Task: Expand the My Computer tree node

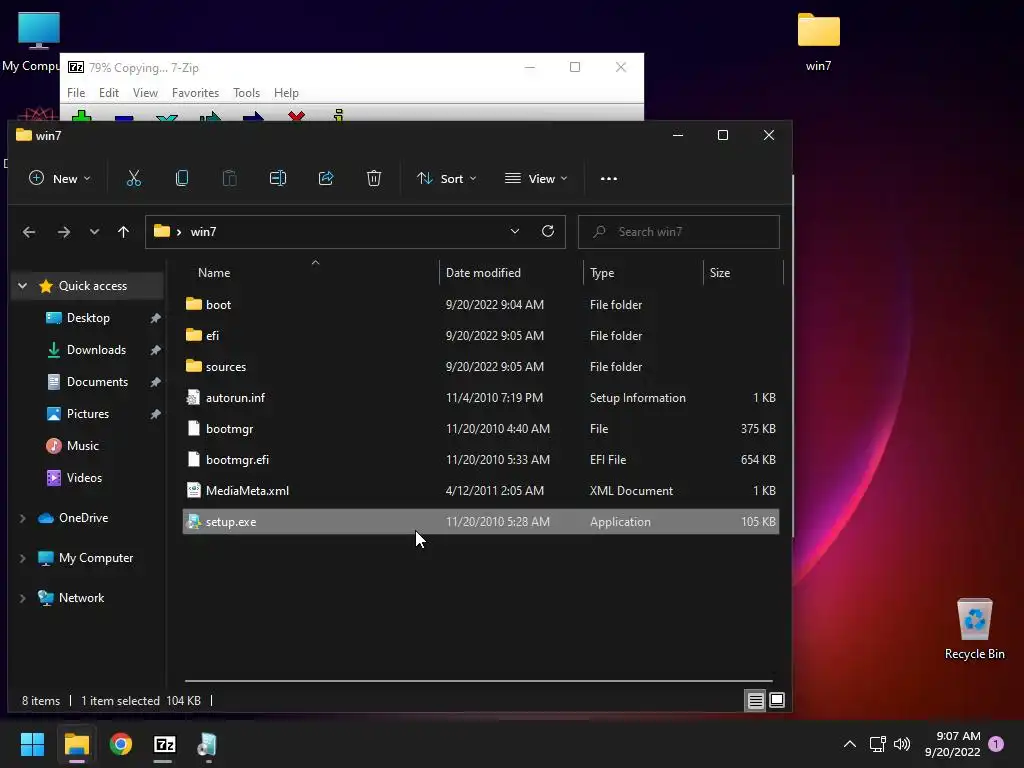Action: [x=23, y=558]
